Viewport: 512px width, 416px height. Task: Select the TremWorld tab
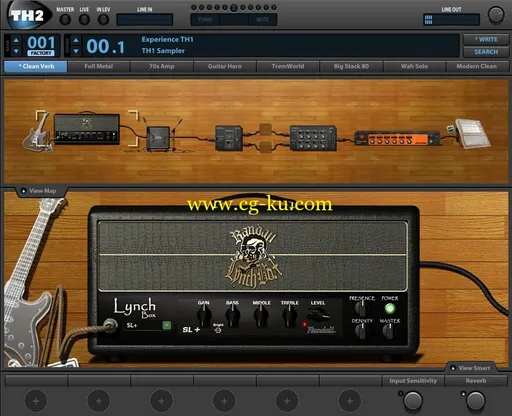pyautogui.click(x=288, y=66)
